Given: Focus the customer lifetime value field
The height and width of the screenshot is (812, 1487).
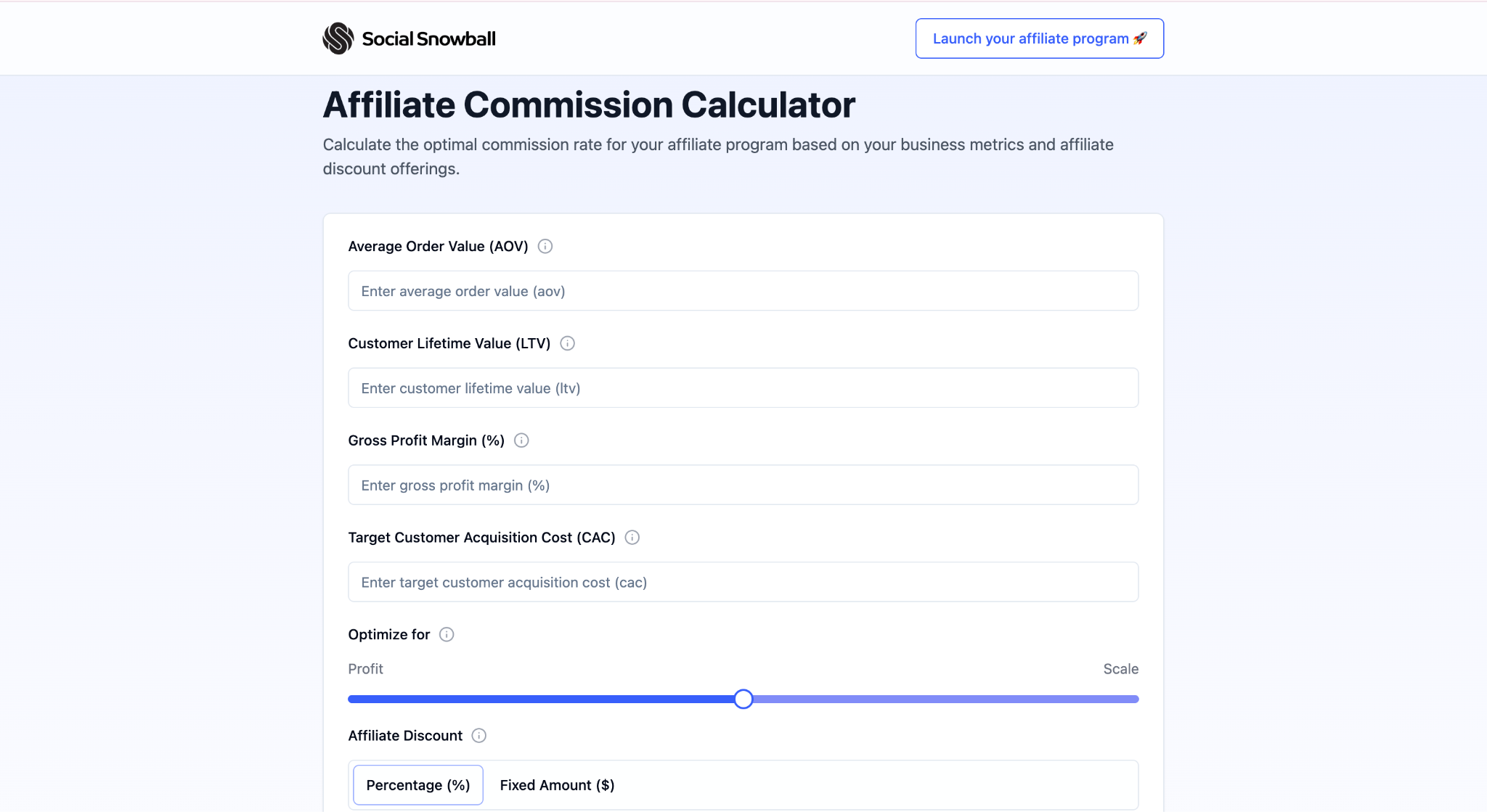Looking at the screenshot, I should [x=743, y=388].
